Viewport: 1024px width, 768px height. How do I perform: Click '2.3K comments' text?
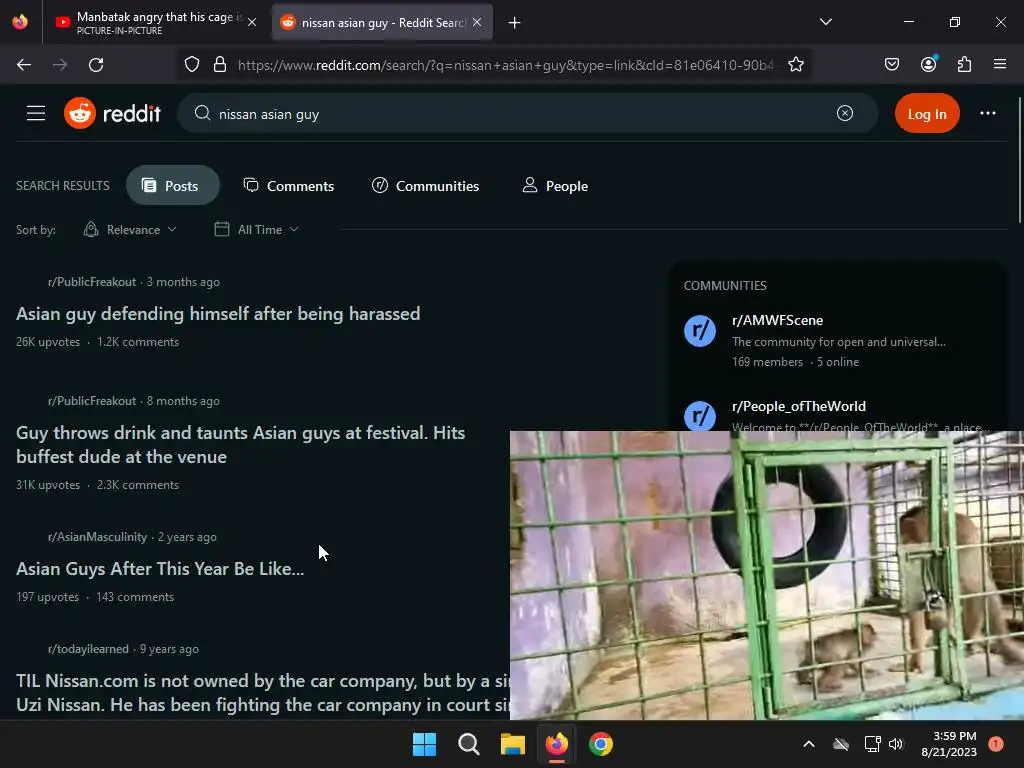pyautogui.click(x=138, y=485)
